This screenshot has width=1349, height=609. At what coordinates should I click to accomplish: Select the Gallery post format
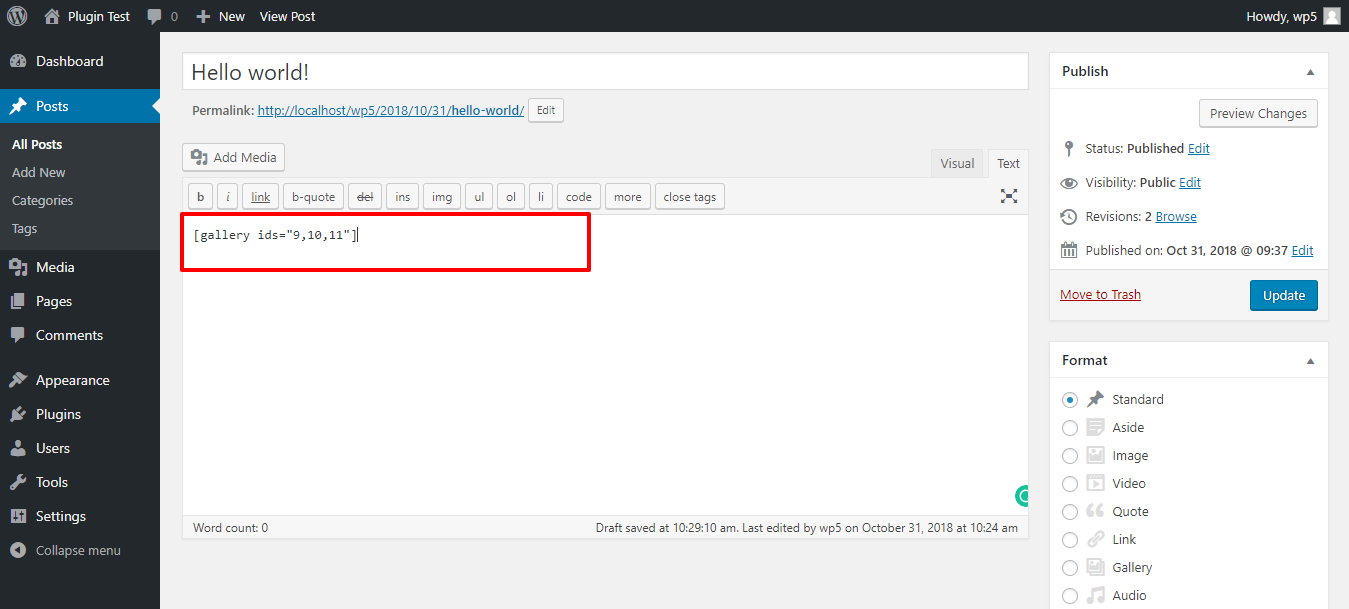click(1070, 567)
